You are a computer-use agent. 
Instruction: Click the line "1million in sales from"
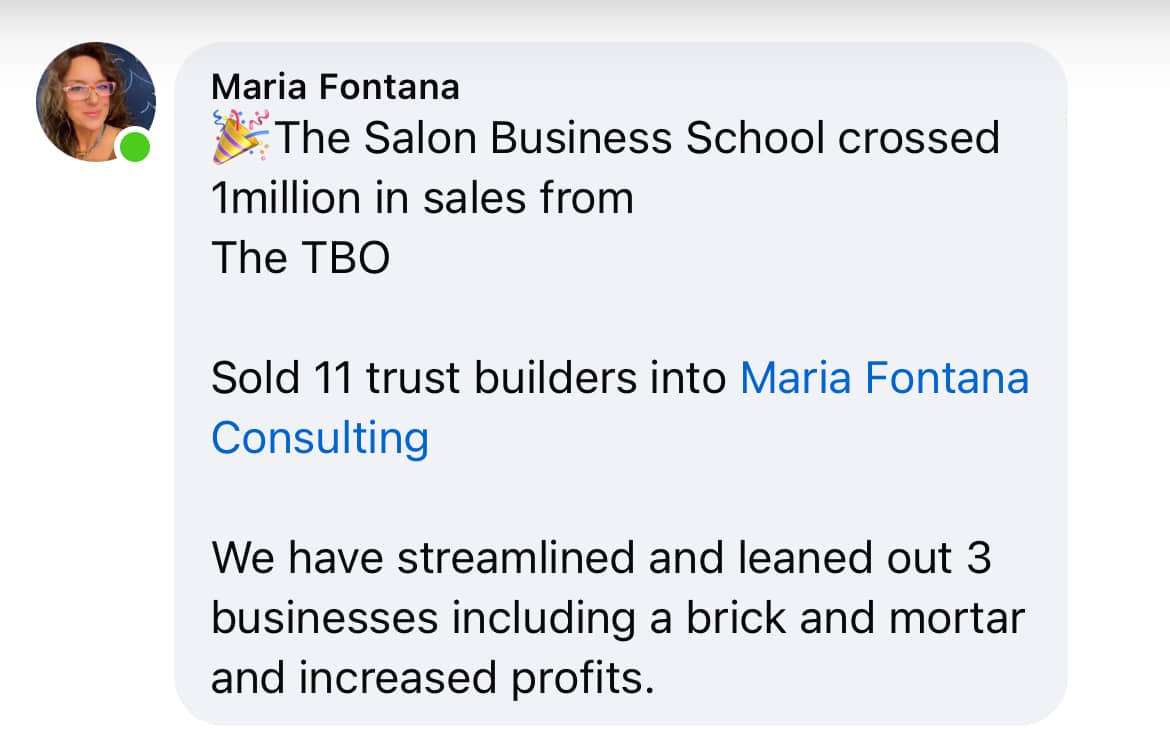pyautogui.click(x=422, y=198)
